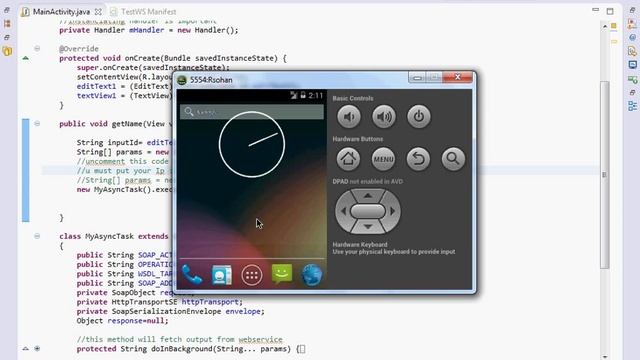Click the override marker beside doInBackground

pos(26,349)
